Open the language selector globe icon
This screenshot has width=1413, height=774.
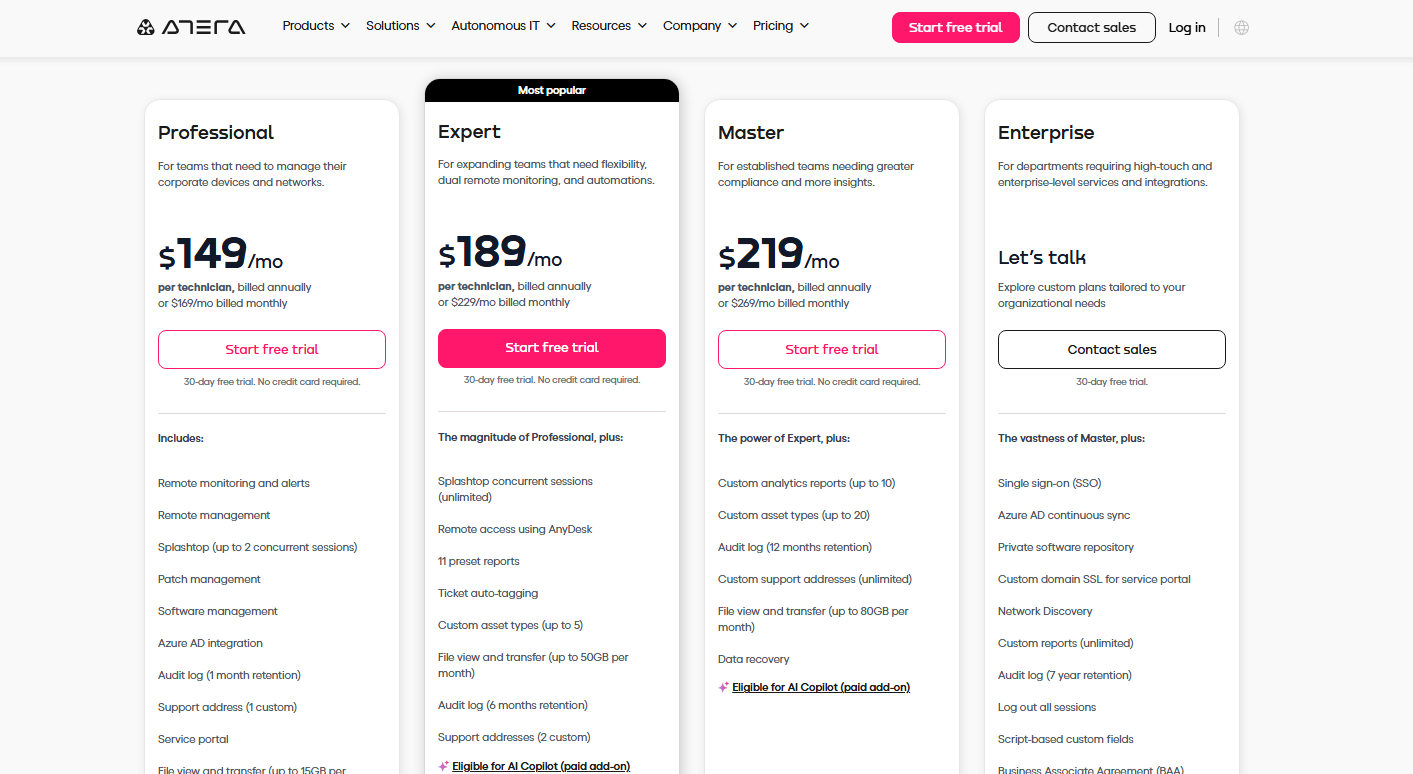click(x=1240, y=27)
